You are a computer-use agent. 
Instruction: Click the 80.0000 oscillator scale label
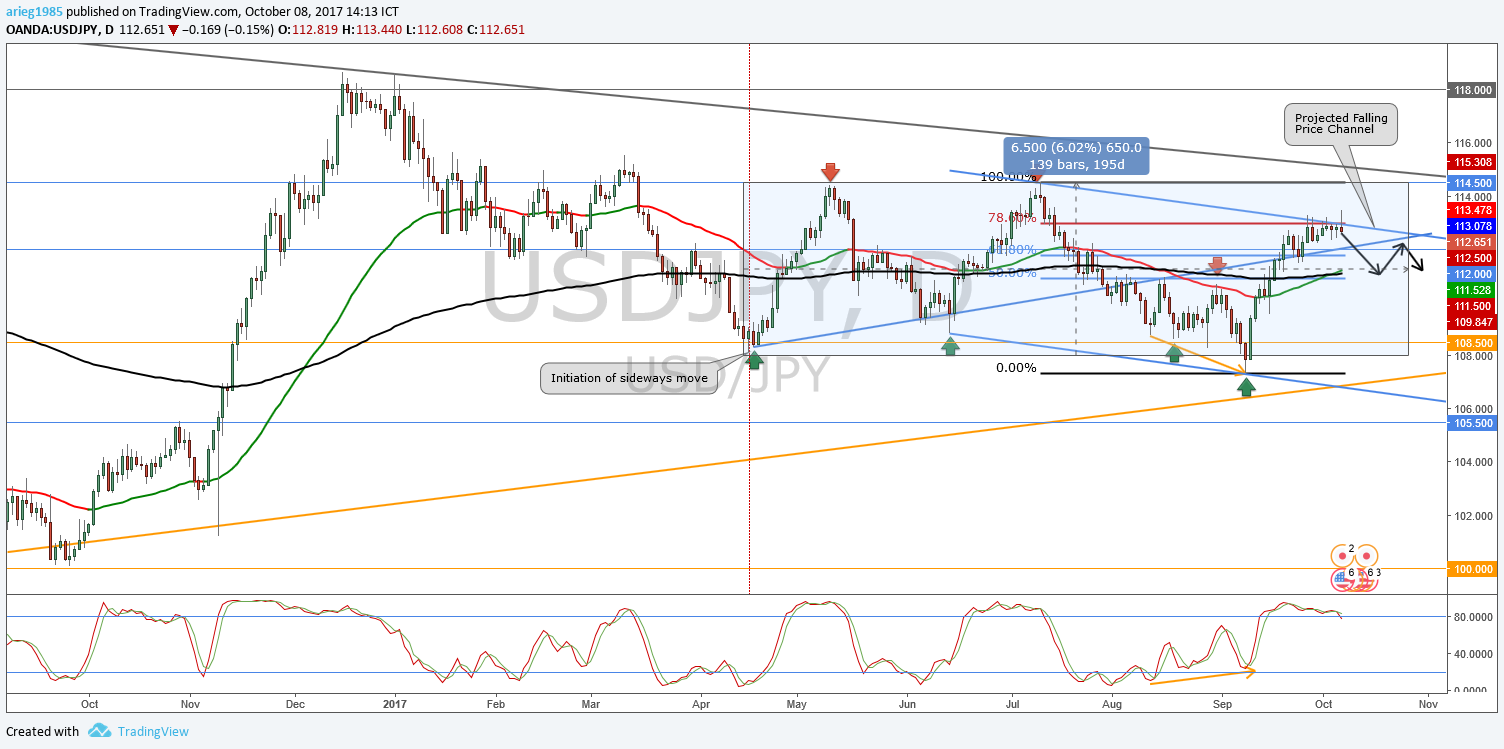pos(1473,617)
